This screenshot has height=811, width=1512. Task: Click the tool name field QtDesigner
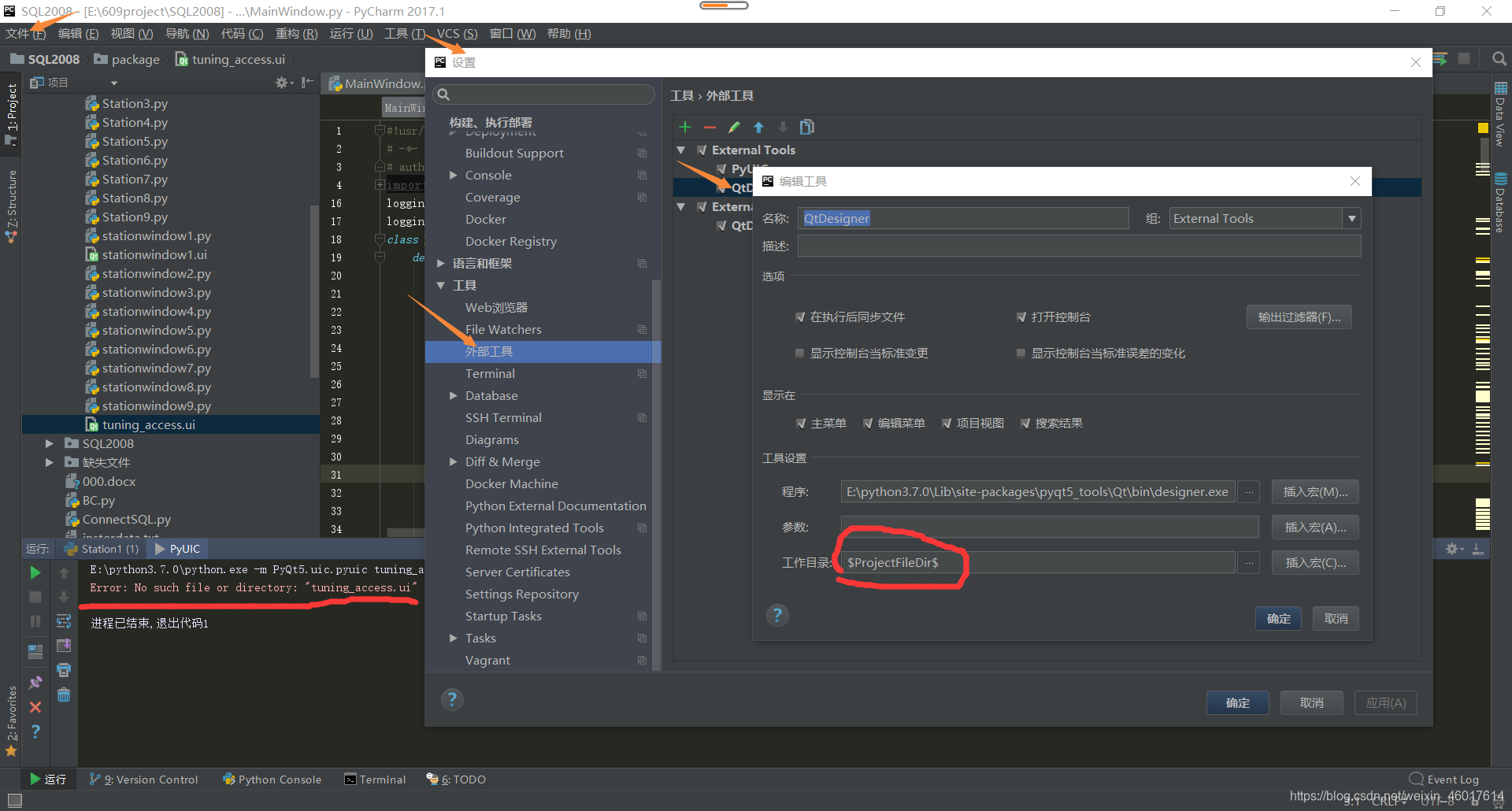pos(963,219)
